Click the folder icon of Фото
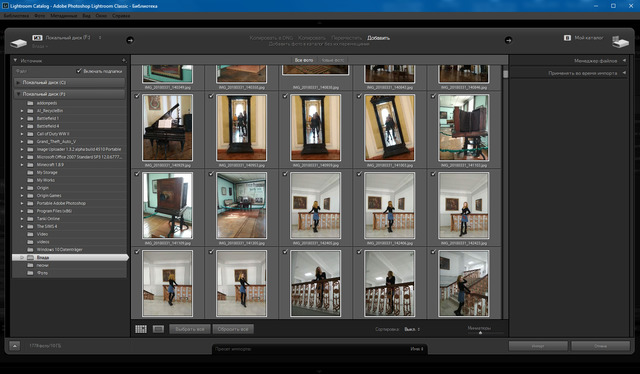640x374 pixels. click(30, 273)
